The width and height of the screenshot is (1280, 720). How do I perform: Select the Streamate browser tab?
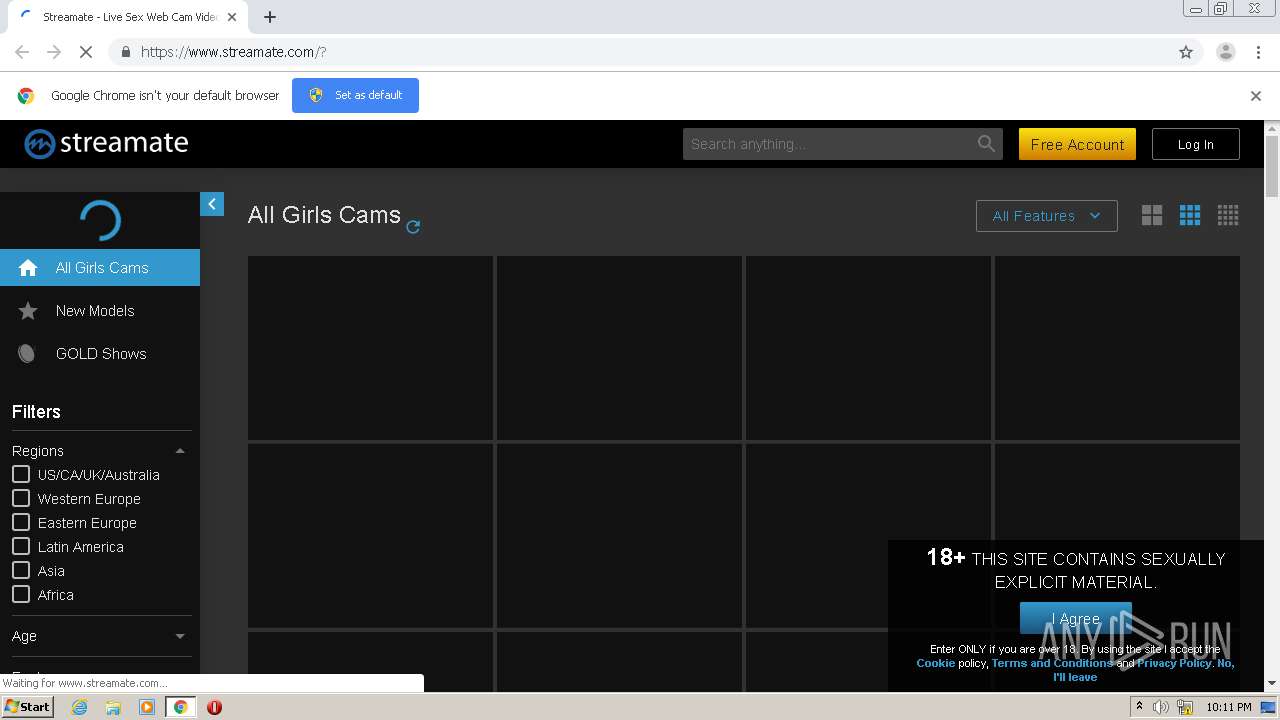130,17
